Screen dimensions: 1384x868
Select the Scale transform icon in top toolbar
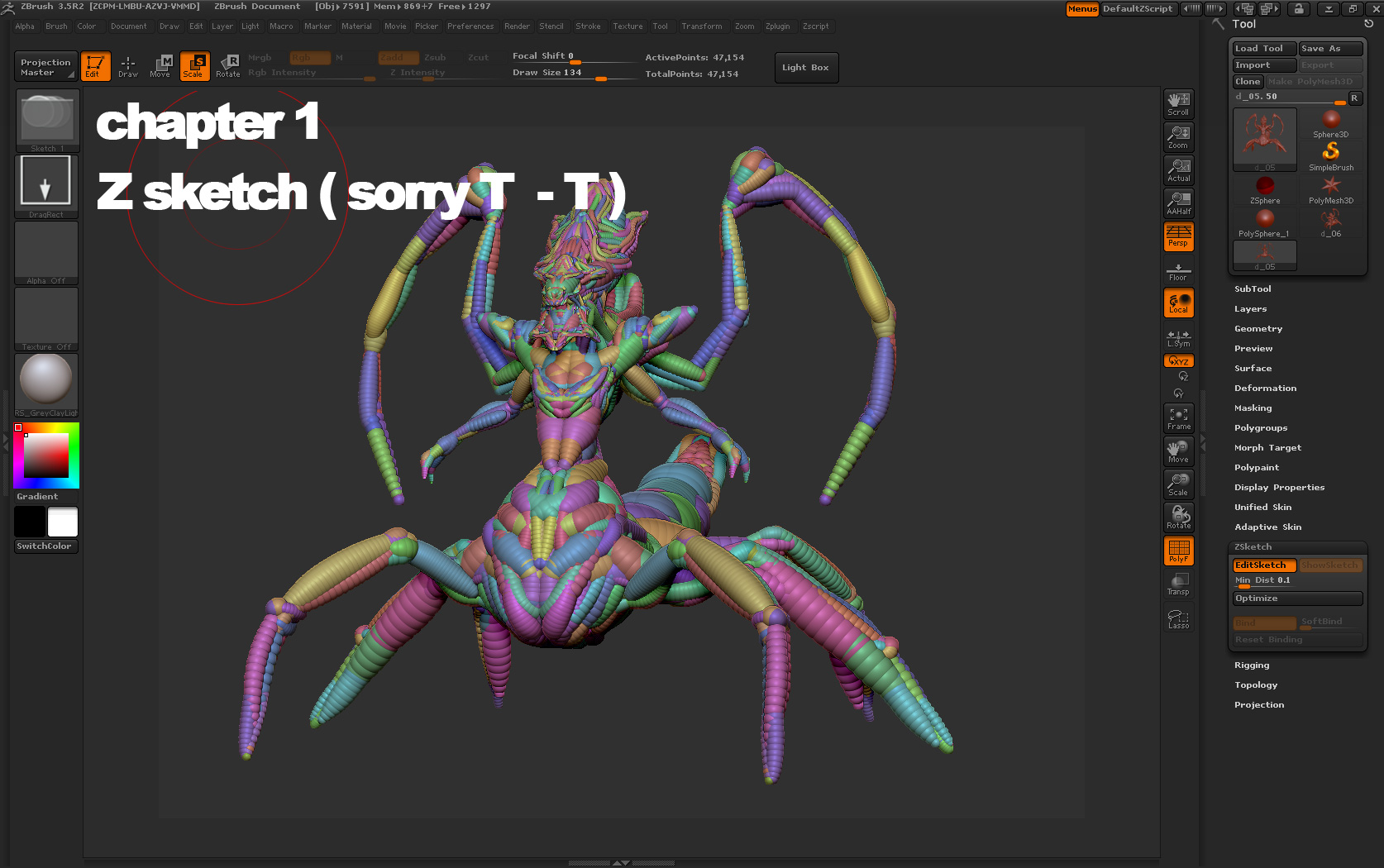[195, 66]
